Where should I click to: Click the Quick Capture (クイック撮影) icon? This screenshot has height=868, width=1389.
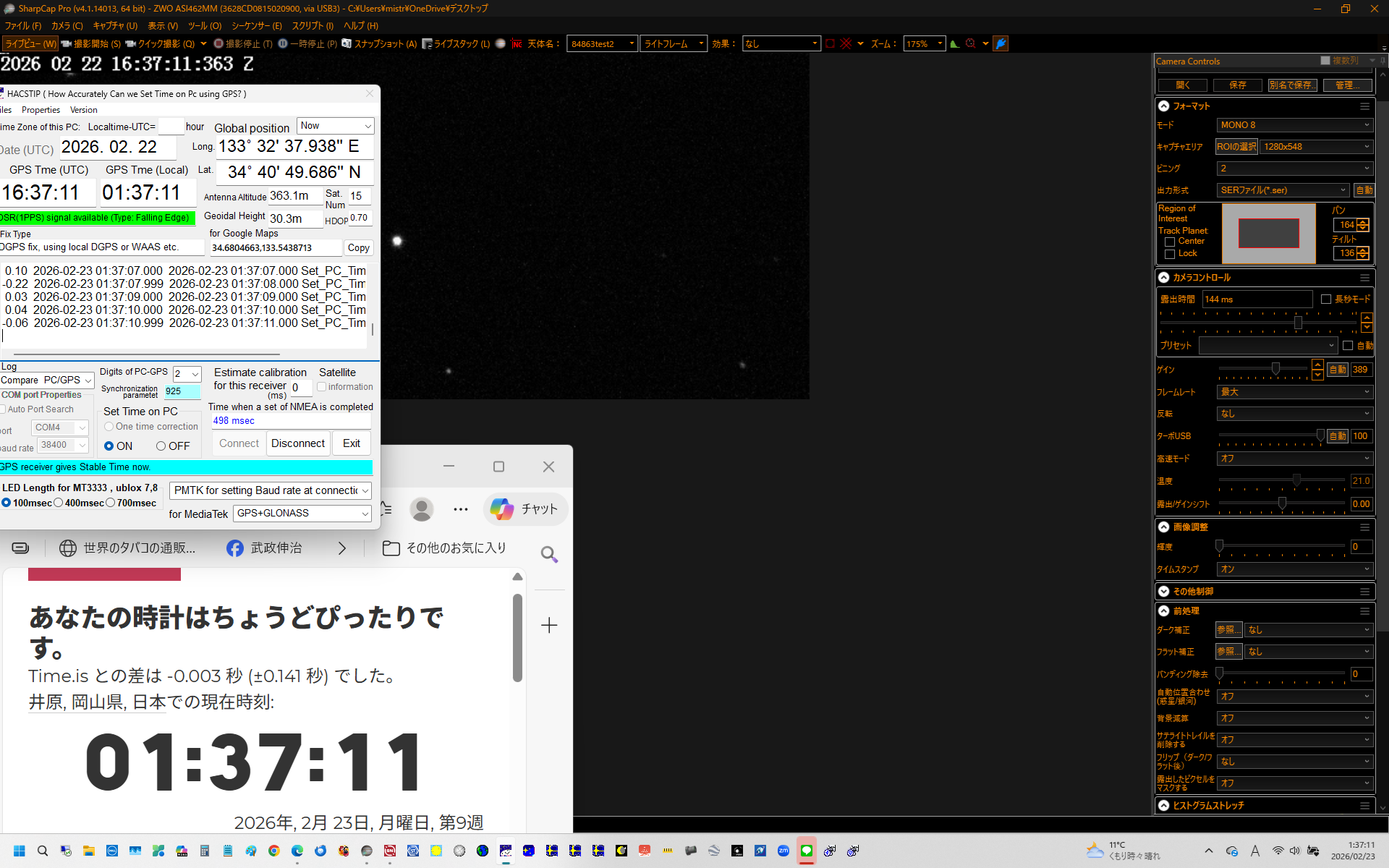coord(131,43)
